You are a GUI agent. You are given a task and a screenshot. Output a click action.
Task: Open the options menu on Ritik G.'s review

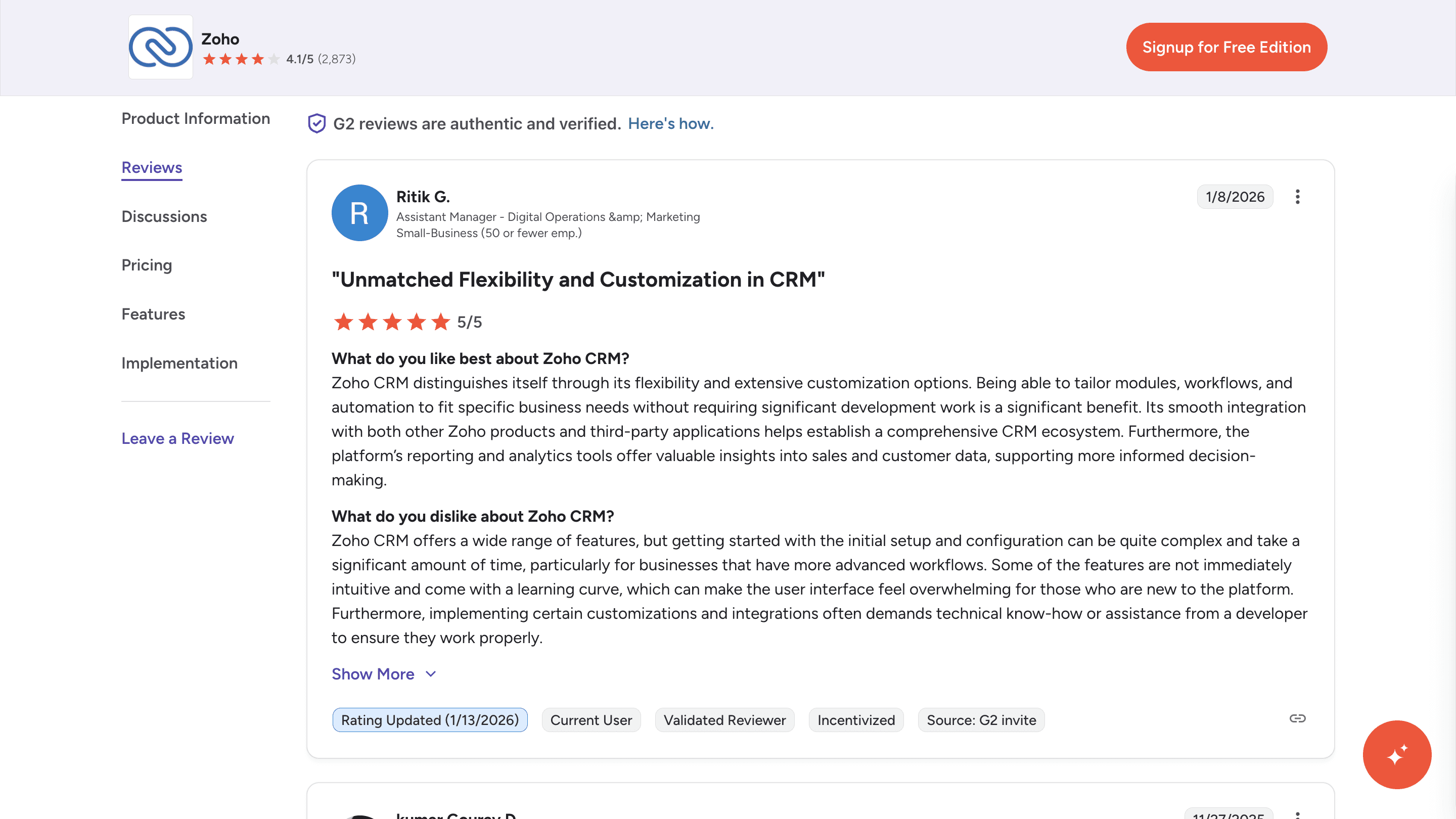pos(1298,196)
